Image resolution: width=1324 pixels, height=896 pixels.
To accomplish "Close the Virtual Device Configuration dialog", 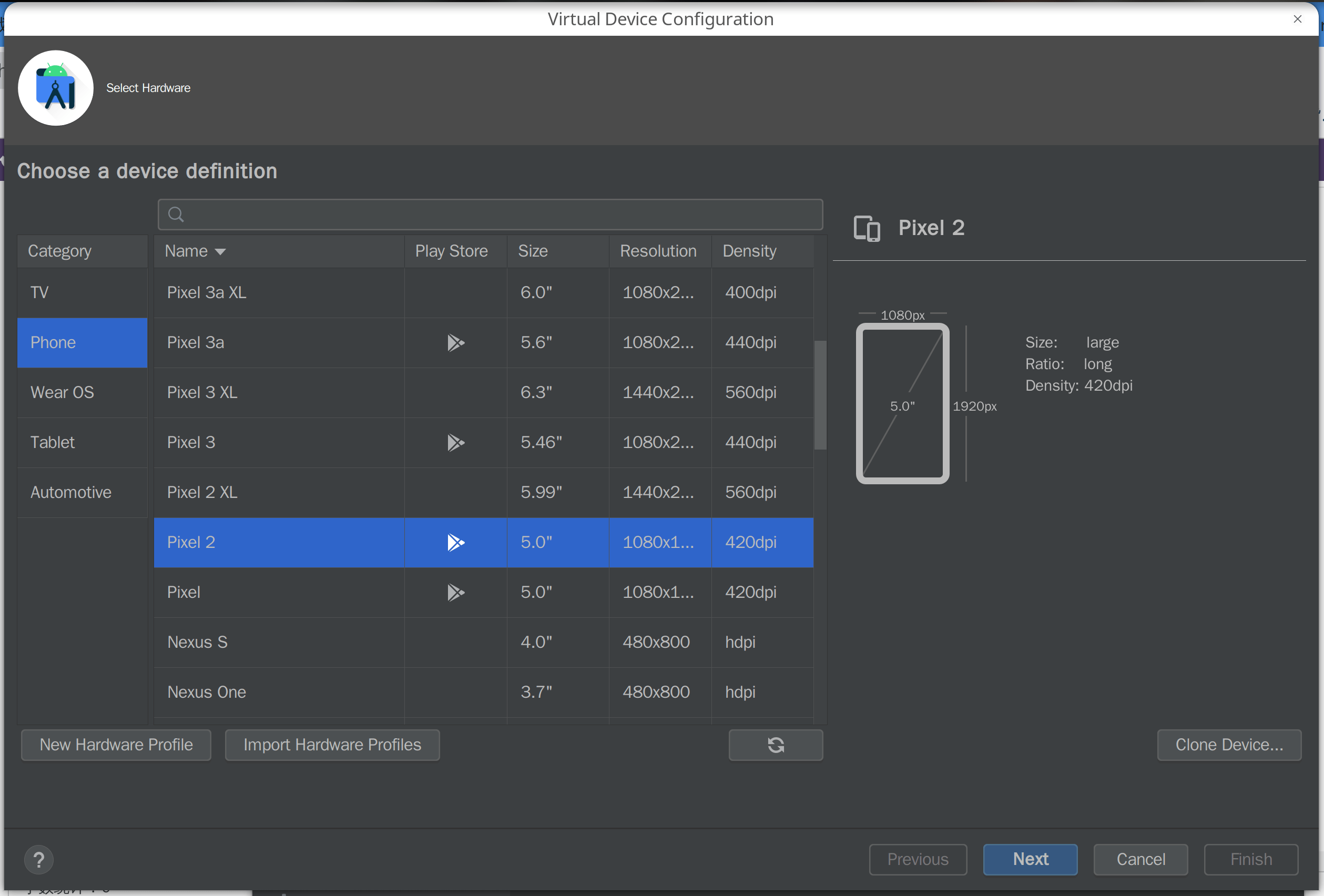I will pyautogui.click(x=1297, y=19).
